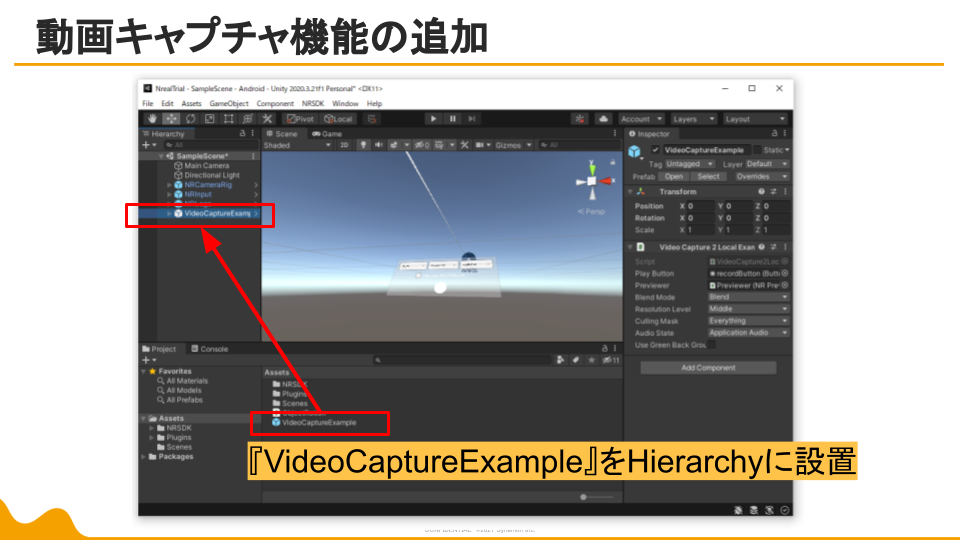Image resolution: width=960 pixels, height=540 pixels.
Task: Enable Use Green Back Ground checkbox
Action: click(711, 345)
